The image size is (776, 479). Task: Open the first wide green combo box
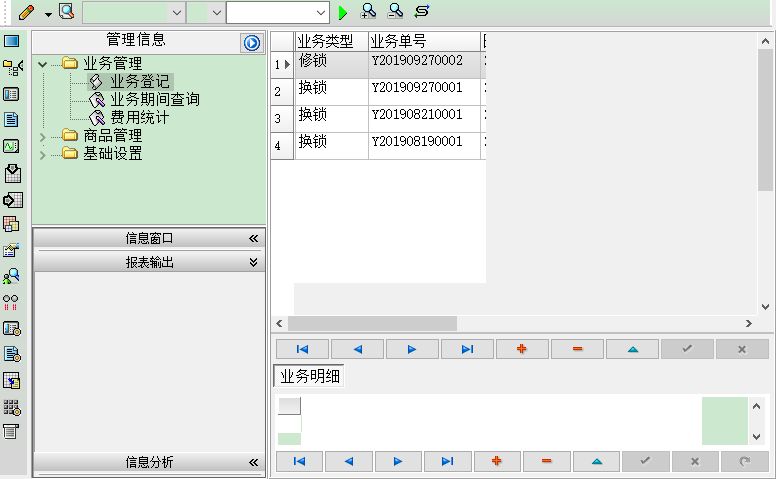pos(134,12)
